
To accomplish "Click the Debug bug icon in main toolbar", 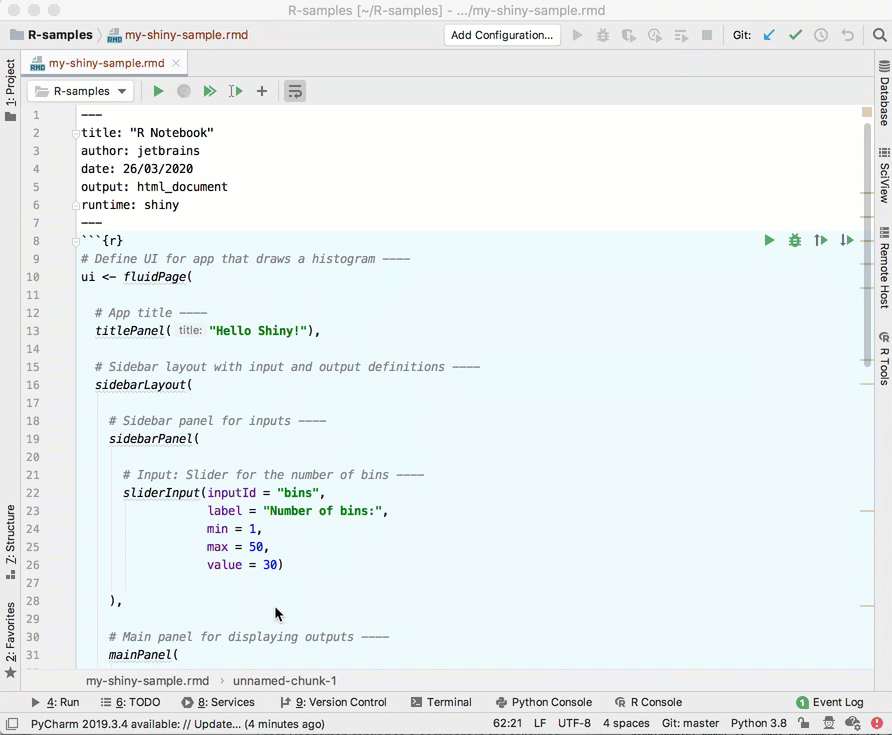I will pos(603,35).
